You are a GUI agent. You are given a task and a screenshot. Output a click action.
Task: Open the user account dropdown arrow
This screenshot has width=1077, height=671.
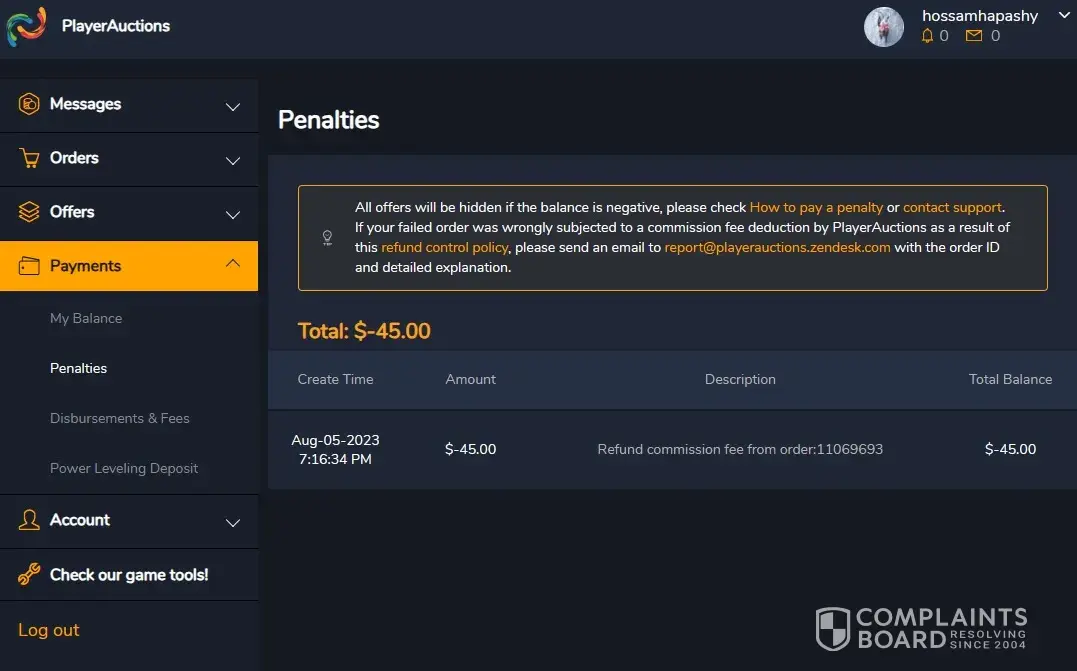[x=1064, y=16]
